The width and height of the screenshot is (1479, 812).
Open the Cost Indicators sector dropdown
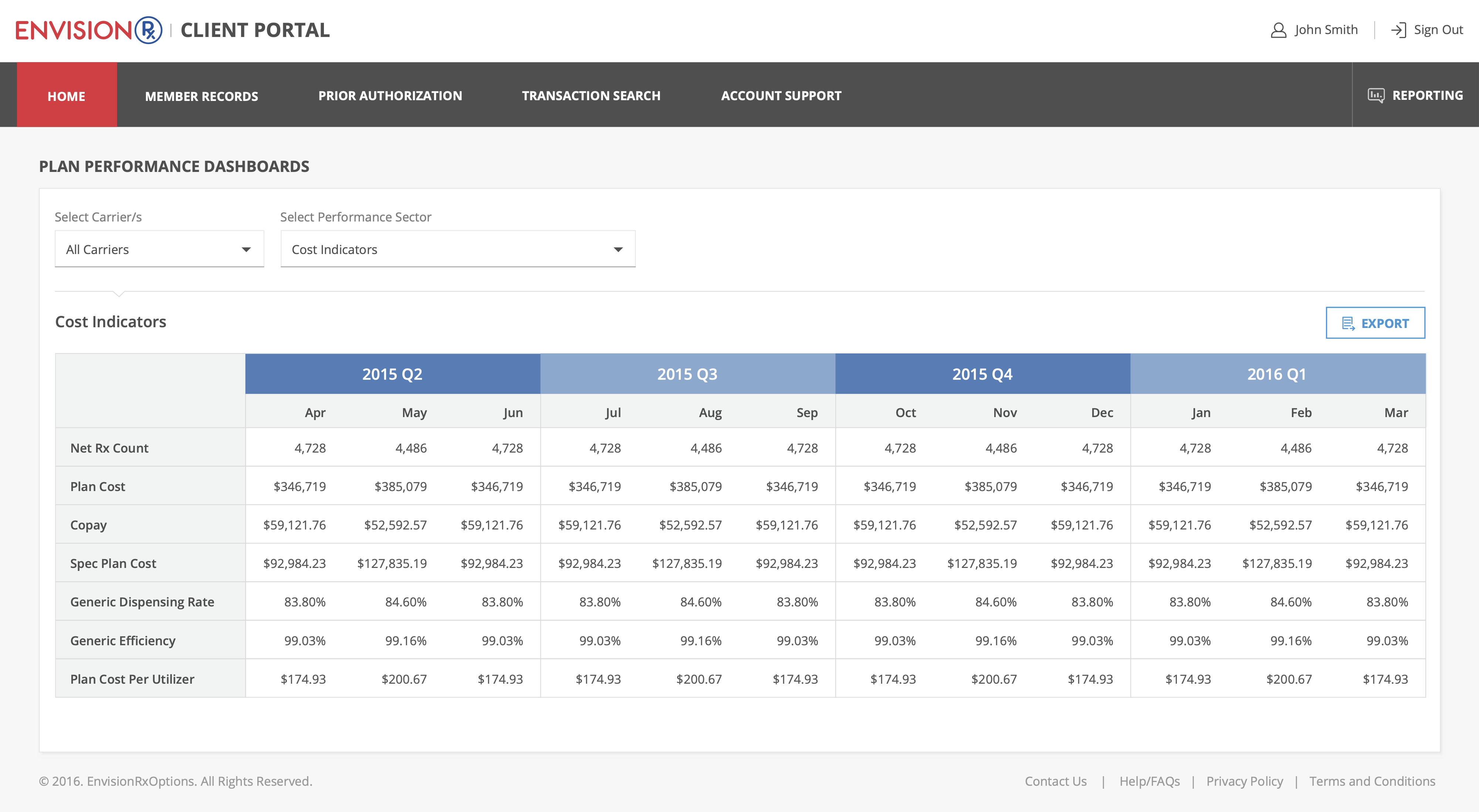[458, 249]
